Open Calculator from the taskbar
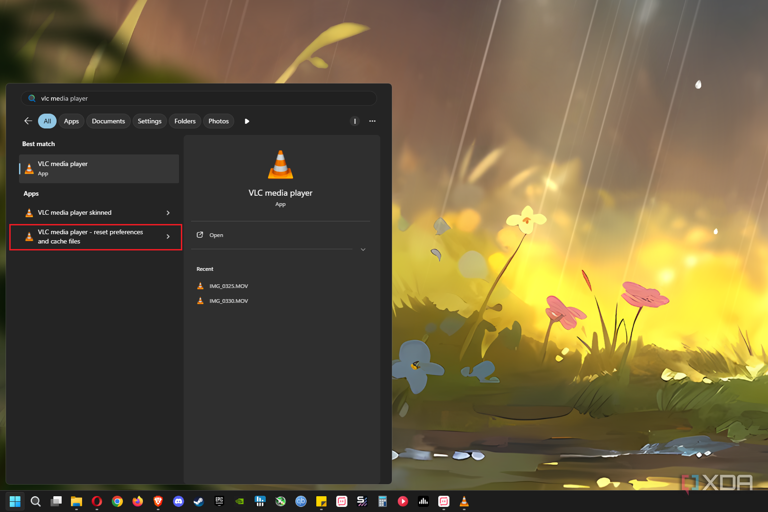 coord(383,501)
